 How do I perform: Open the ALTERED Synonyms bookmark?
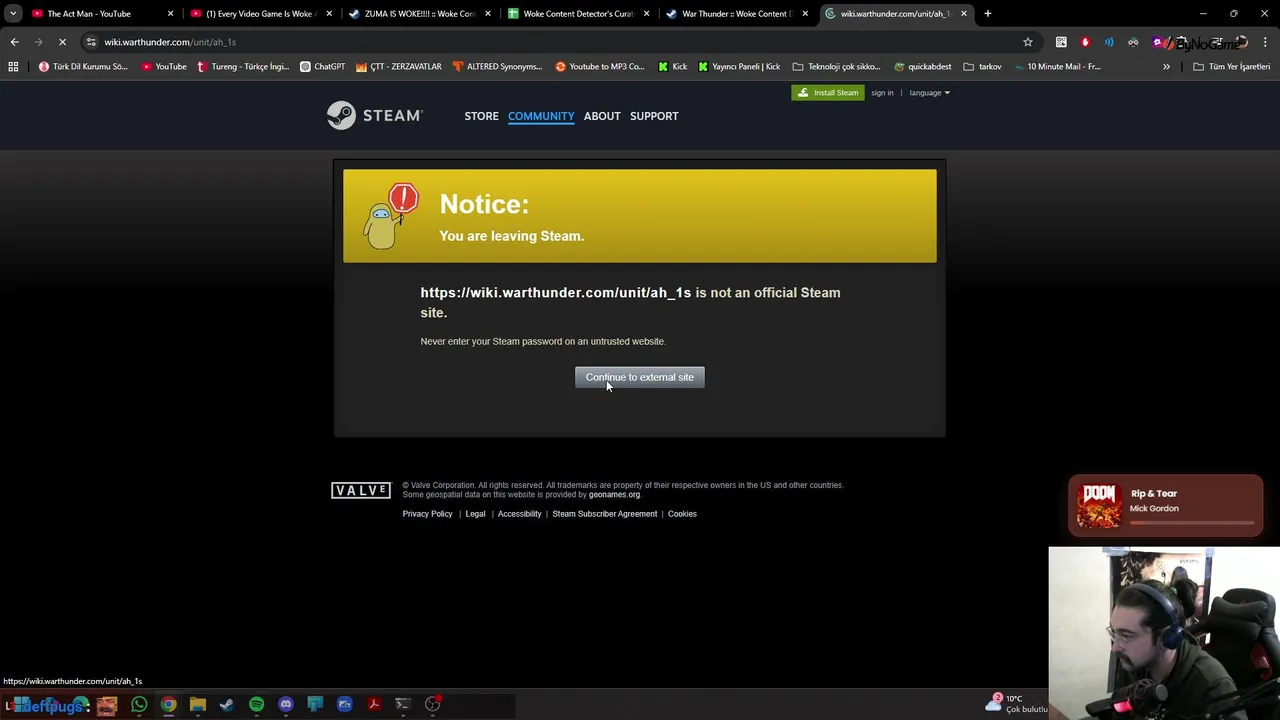497,67
